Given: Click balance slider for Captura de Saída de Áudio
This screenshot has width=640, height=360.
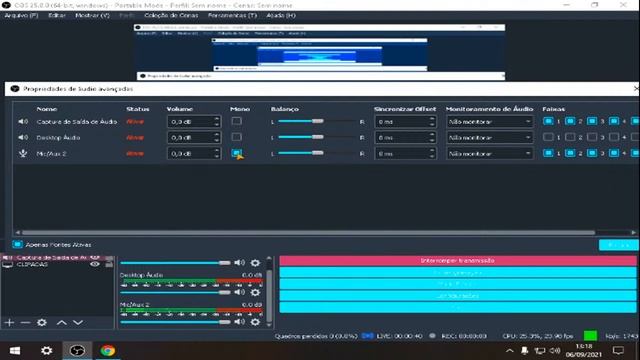Looking at the screenshot, I should 316,121.
